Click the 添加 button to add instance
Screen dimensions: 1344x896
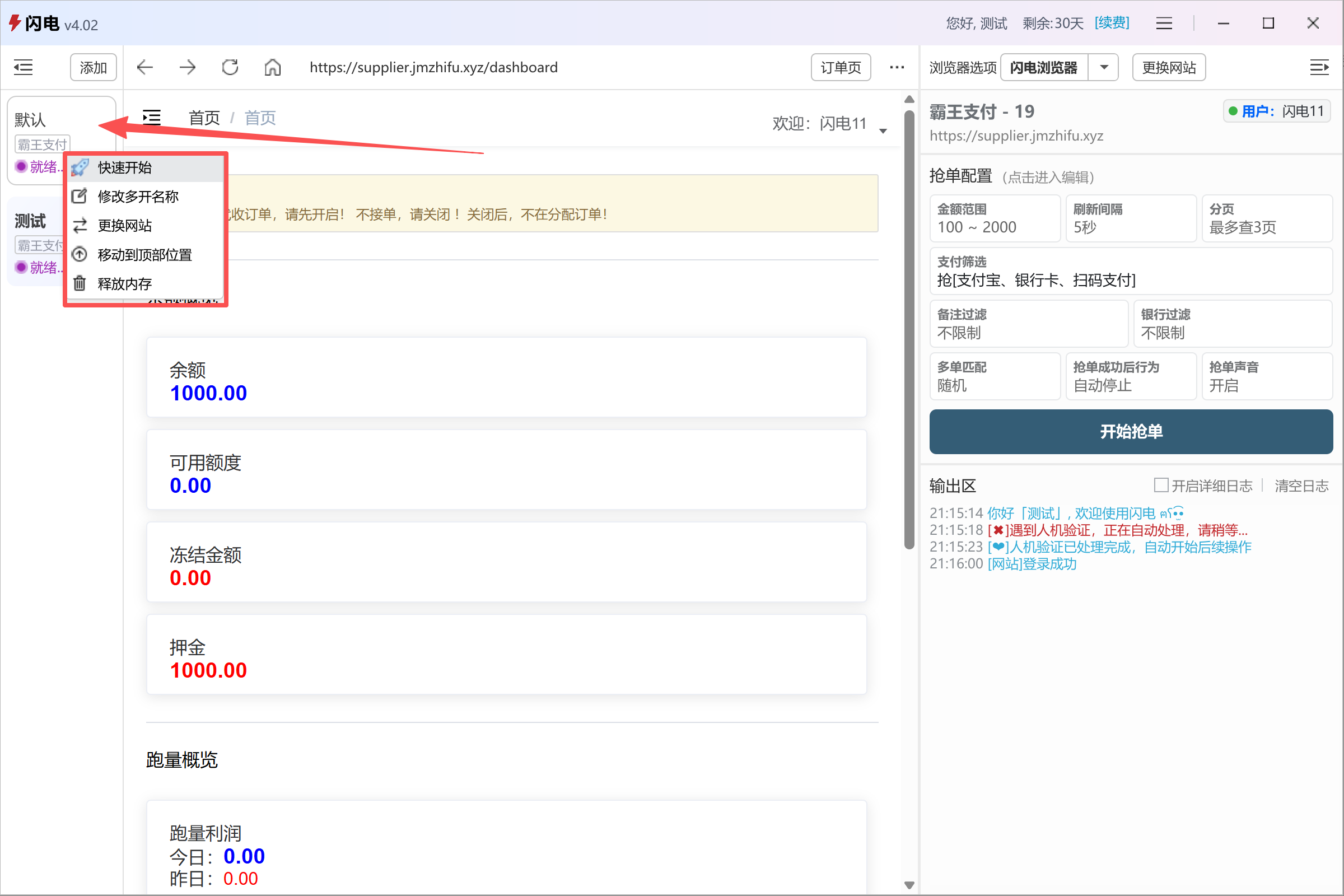[93, 67]
